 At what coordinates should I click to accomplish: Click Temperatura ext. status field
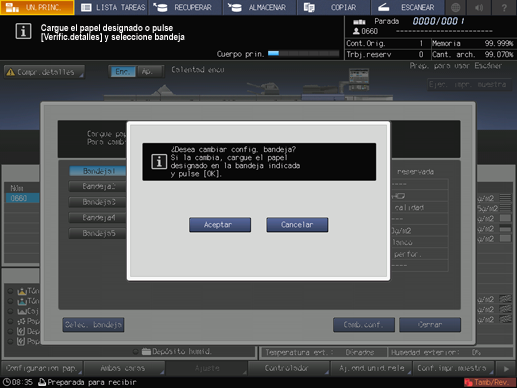coord(323,352)
